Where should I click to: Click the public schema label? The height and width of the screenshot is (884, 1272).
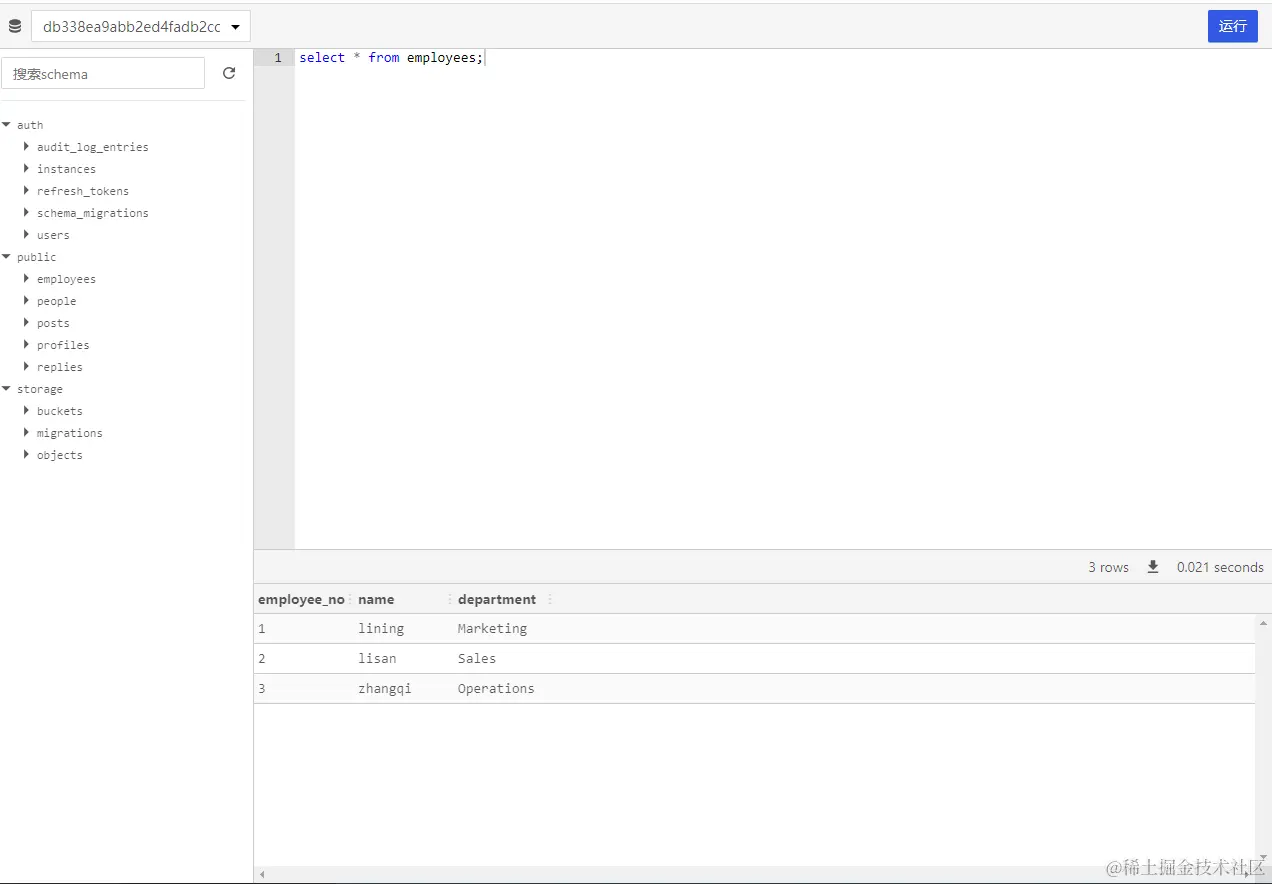point(37,257)
